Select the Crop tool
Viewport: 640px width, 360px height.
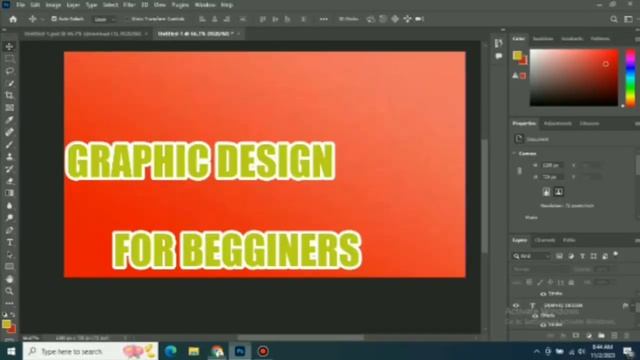[x=9, y=96]
